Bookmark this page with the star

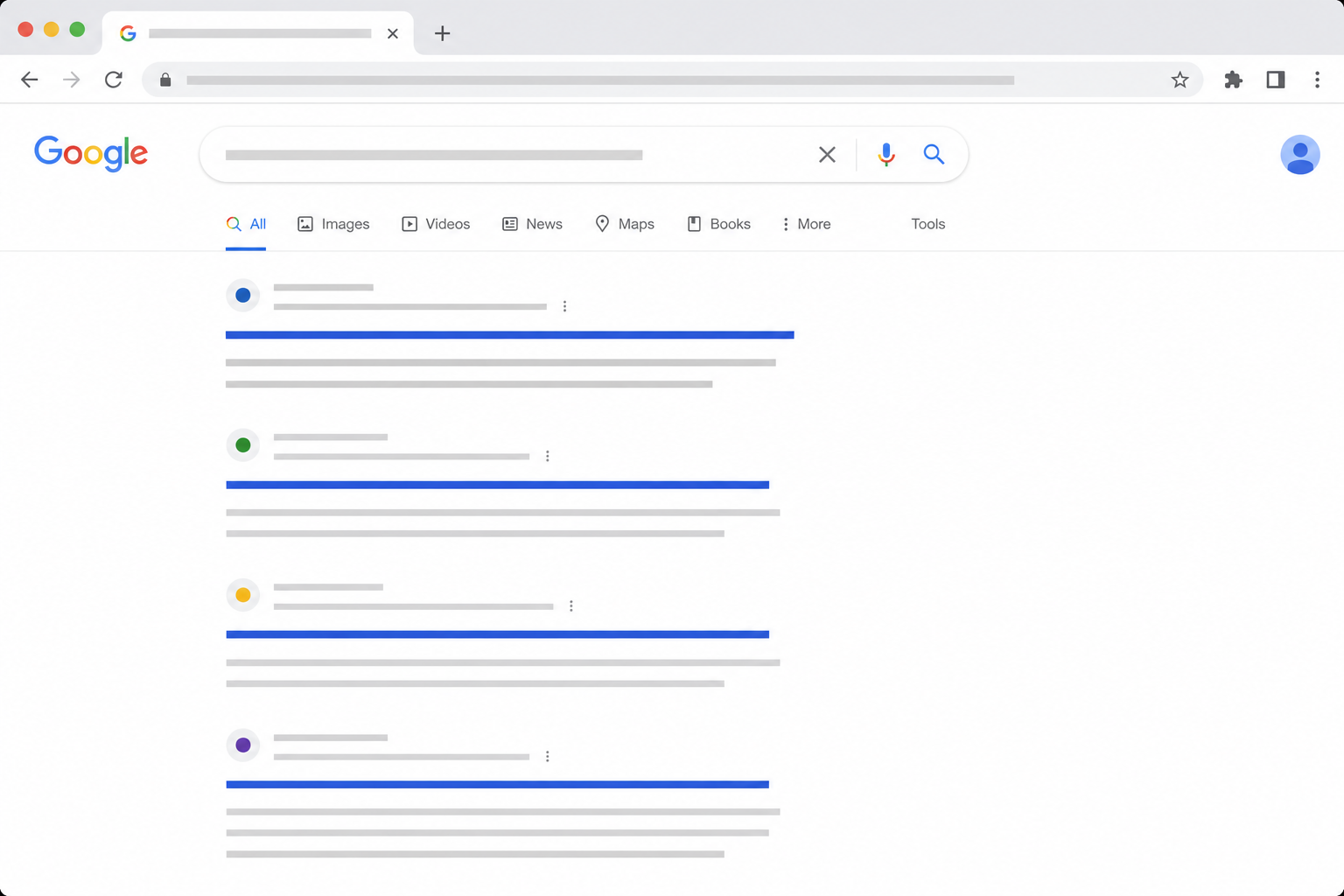(x=1179, y=80)
